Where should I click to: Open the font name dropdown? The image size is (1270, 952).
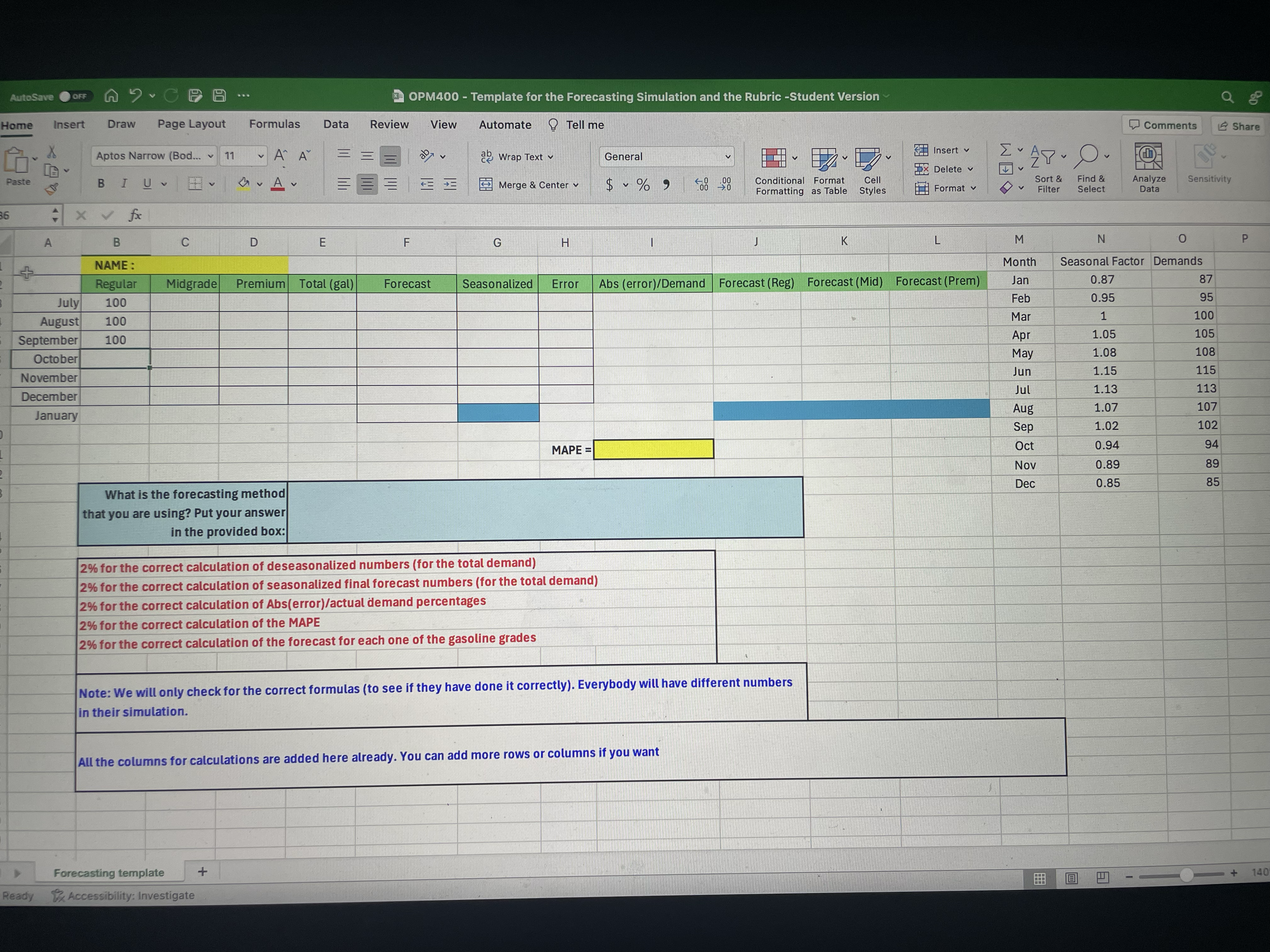tap(210, 156)
